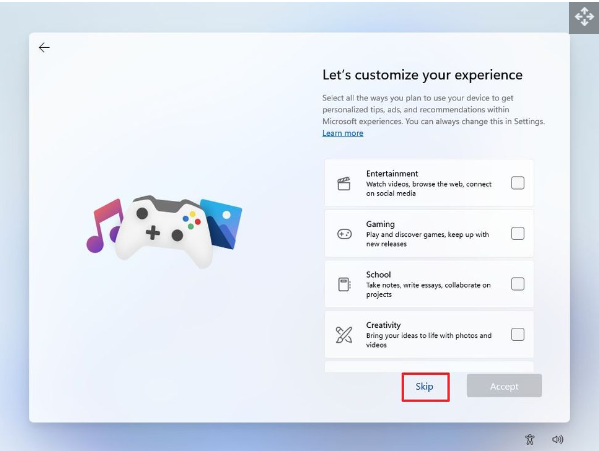Enable the Gaming checkbox
The image size is (599, 451).
click(x=518, y=233)
